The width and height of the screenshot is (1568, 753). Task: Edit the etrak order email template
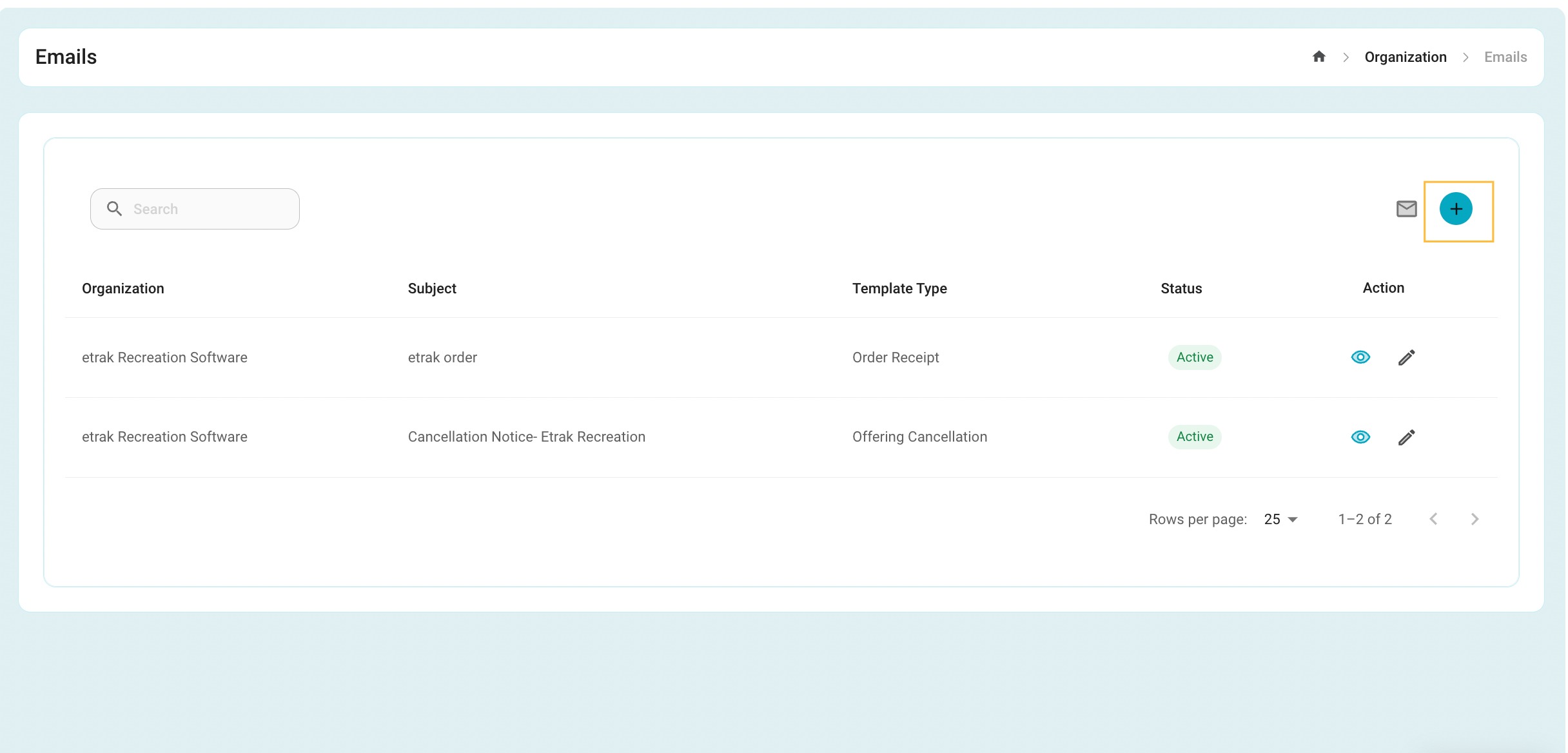[1407, 357]
